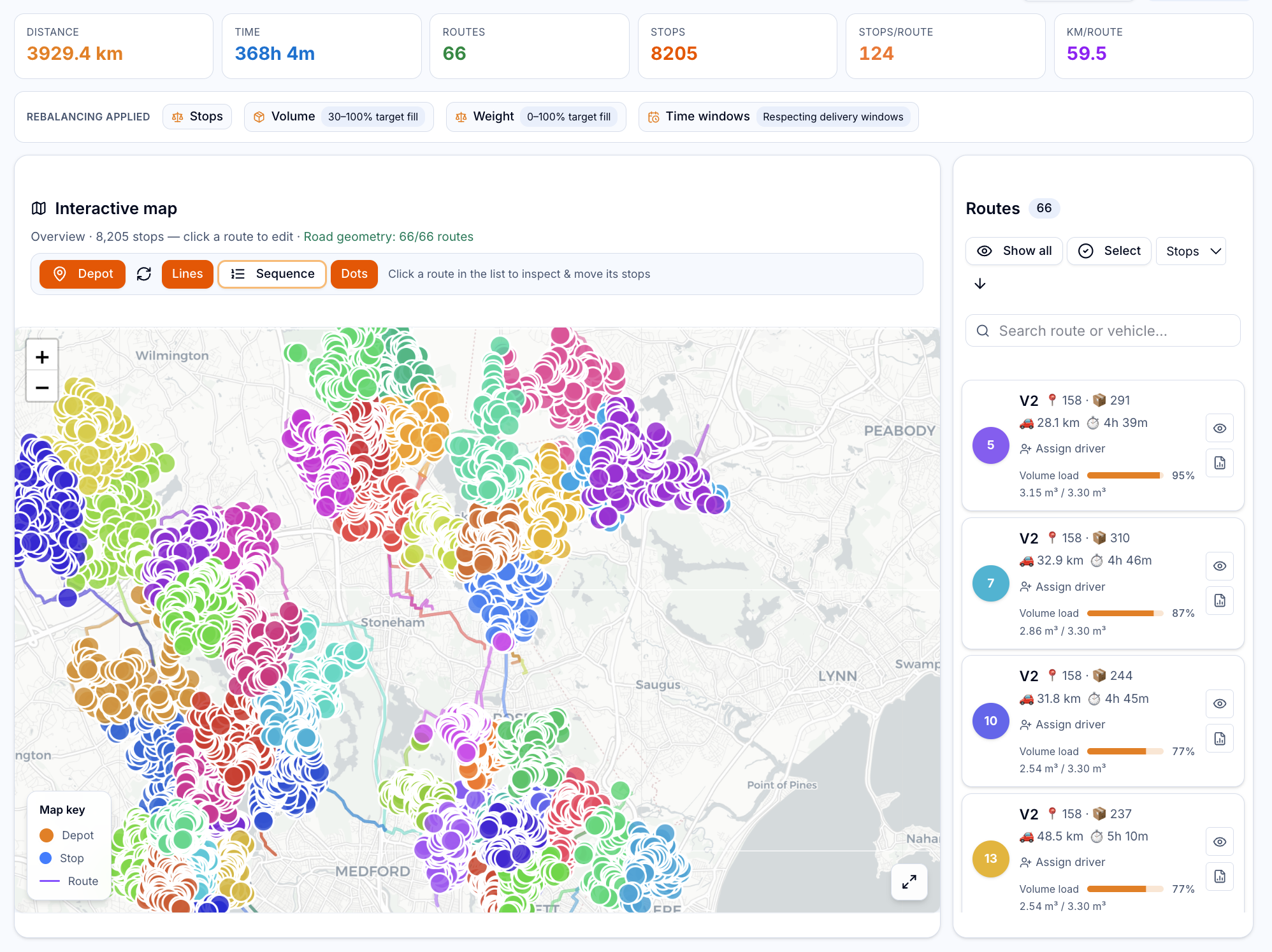Click the Interactive map icon
Viewport: 1272px width, 952px height.
39,208
